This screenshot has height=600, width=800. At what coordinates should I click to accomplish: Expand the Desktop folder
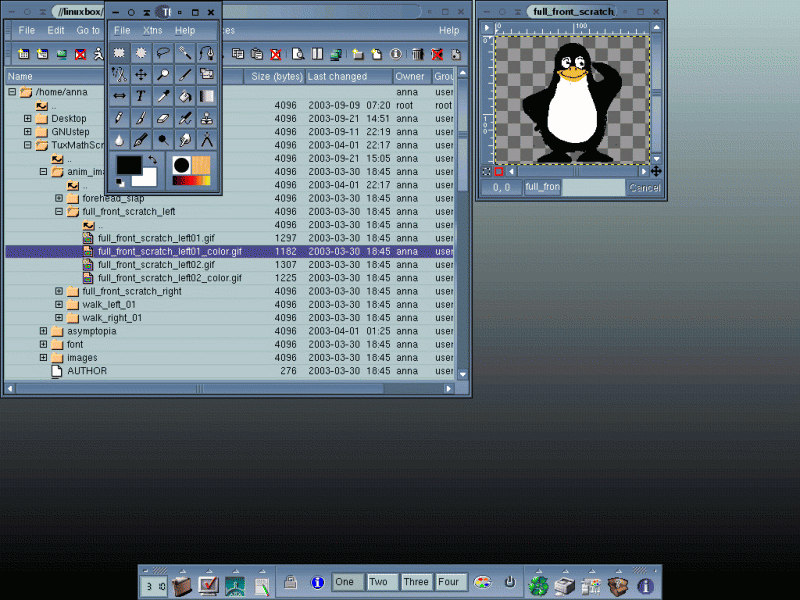pyautogui.click(x=28, y=118)
